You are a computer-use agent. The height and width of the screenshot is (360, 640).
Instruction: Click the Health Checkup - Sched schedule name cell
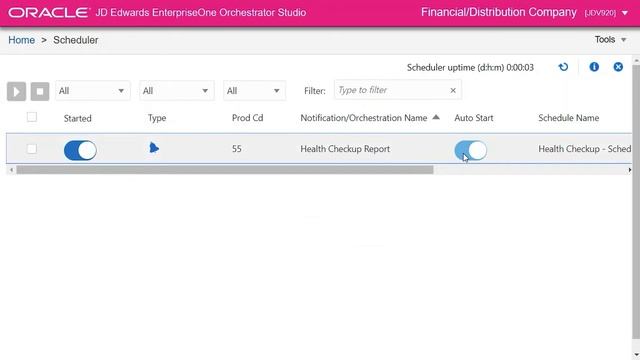tap(584, 149)
